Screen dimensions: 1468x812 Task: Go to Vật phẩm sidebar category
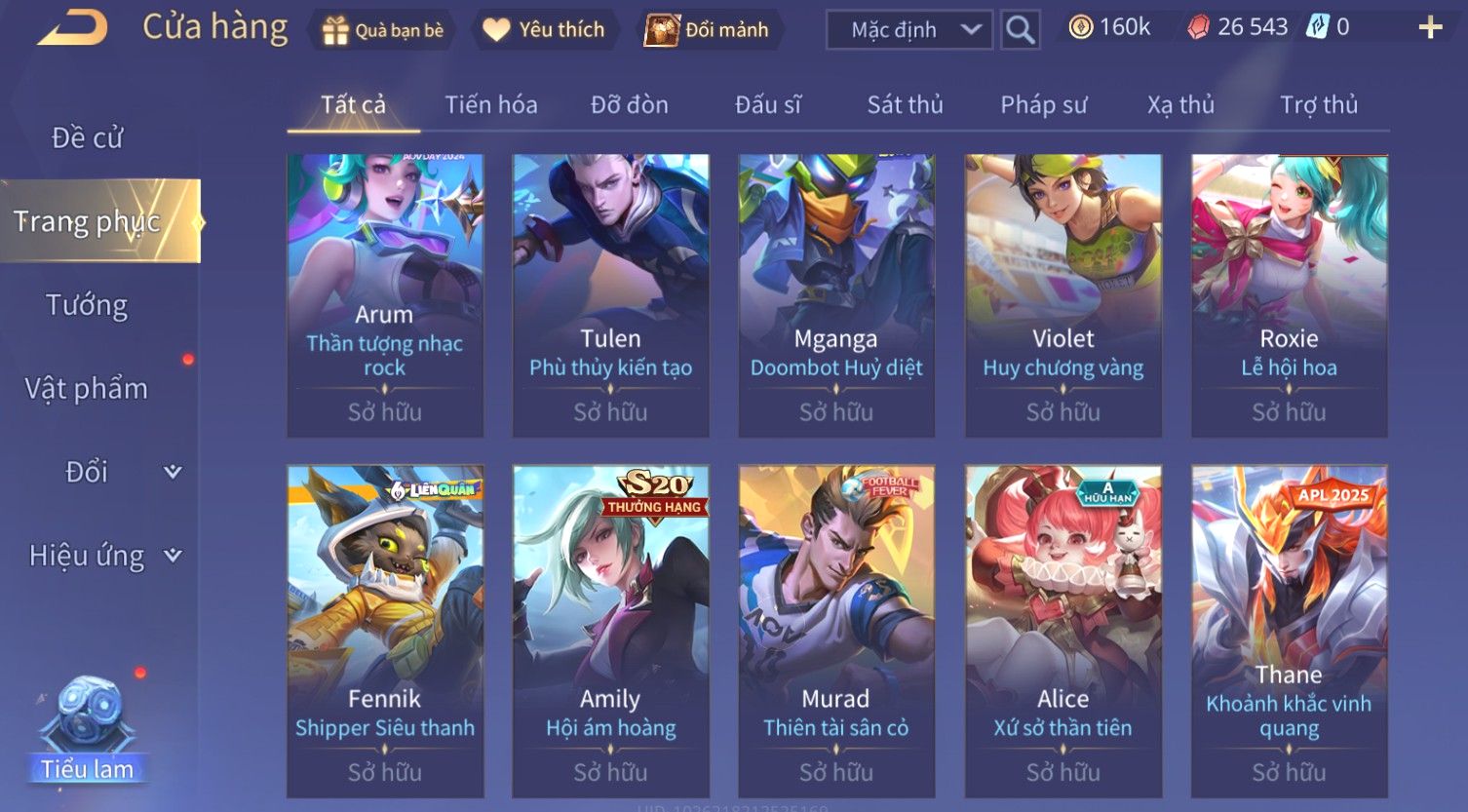87,388
